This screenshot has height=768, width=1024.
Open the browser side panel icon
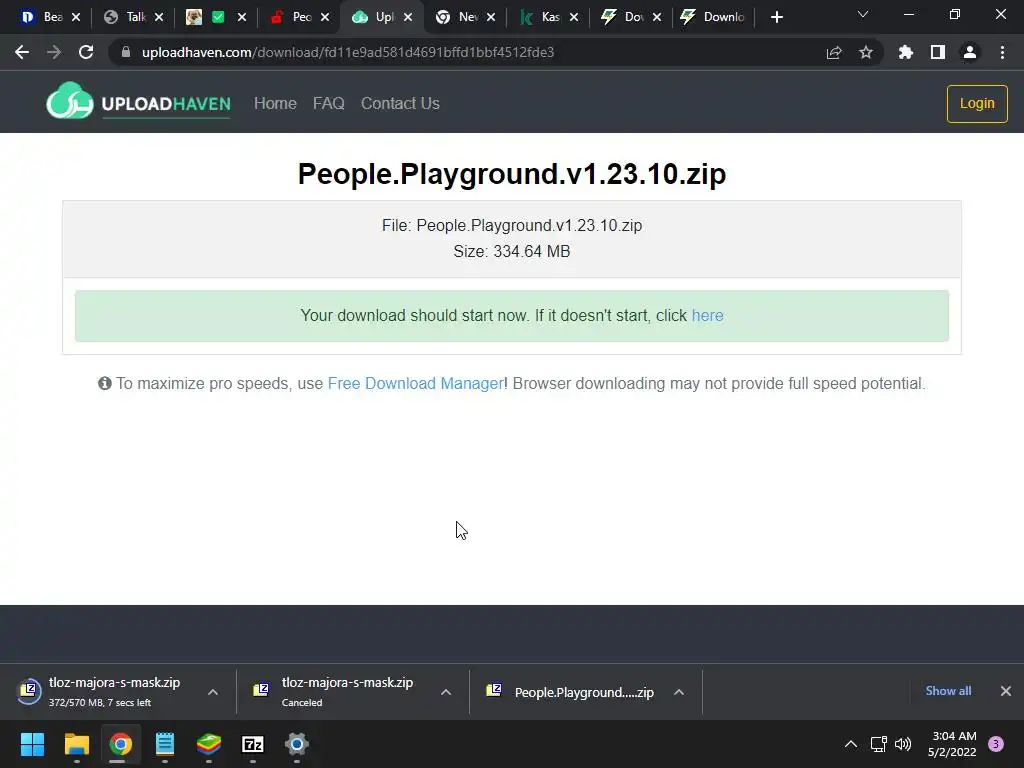(x=938, y=52)
